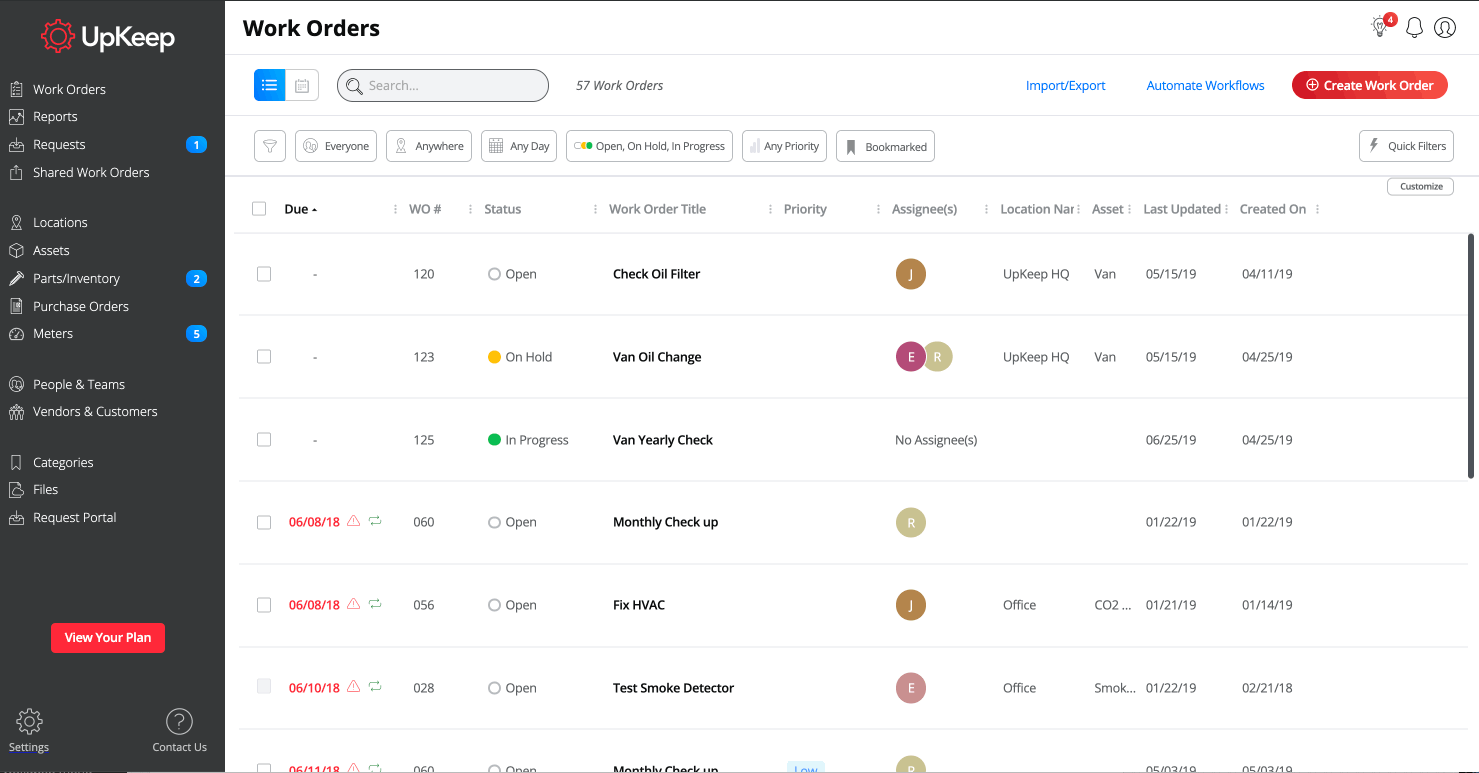Open the notifications bell
The width and height of the screenshot is (1479, 773).
pos(1414,28)
